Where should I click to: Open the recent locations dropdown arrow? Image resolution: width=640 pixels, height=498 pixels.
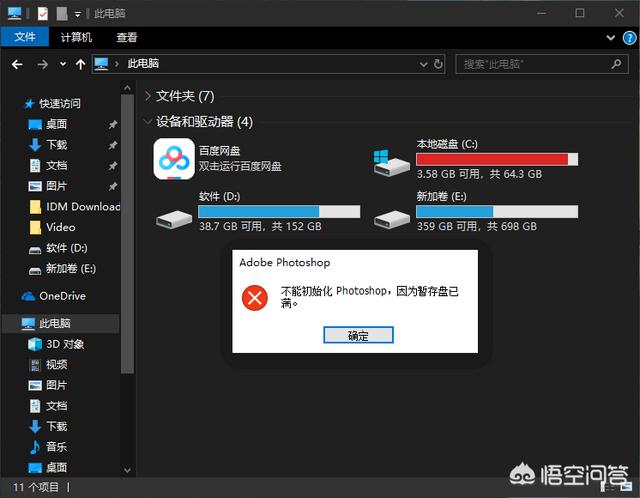63,64
